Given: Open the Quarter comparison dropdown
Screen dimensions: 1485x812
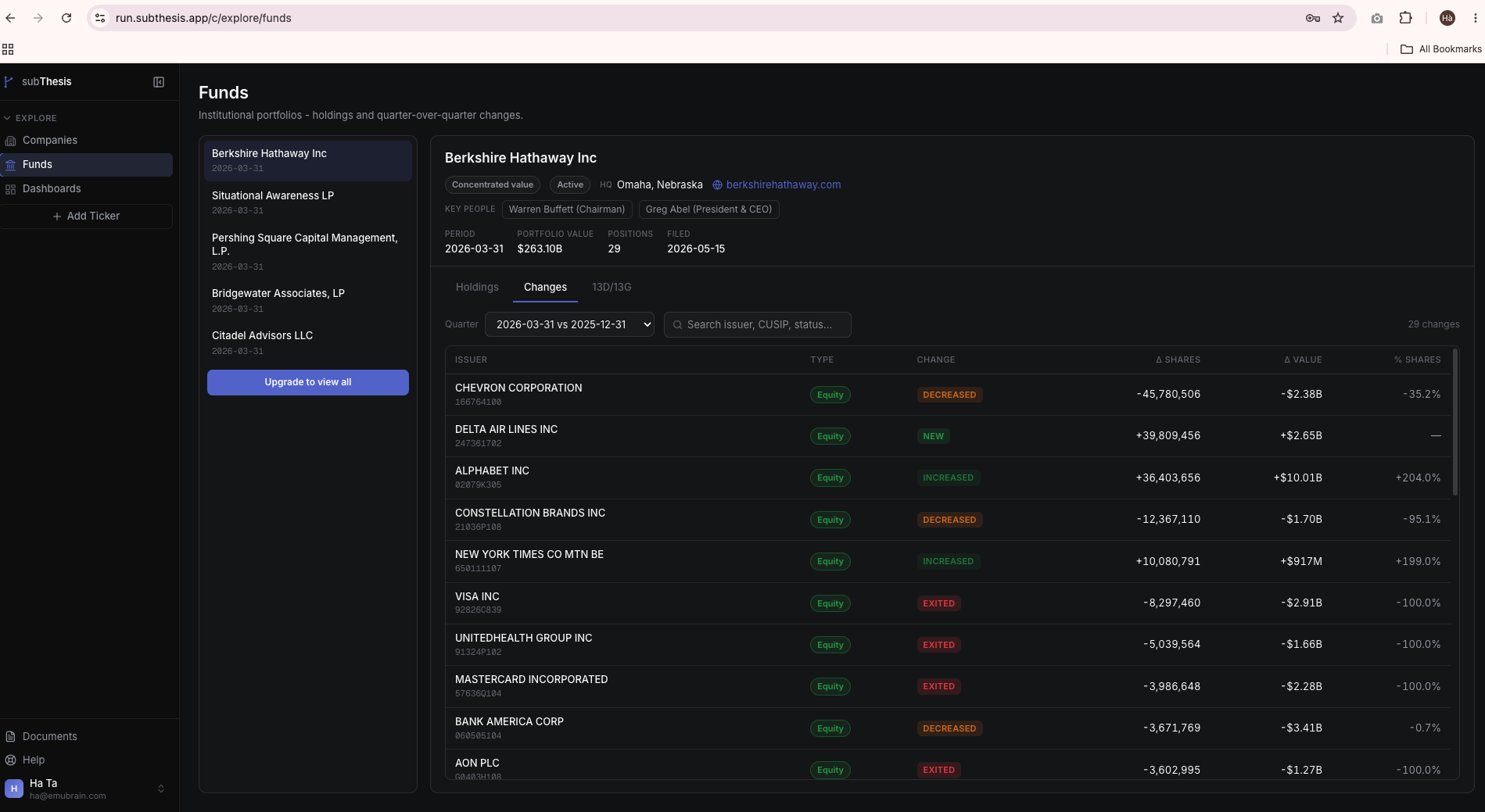Looking at the screenshot, I should [x=569, y=325].
